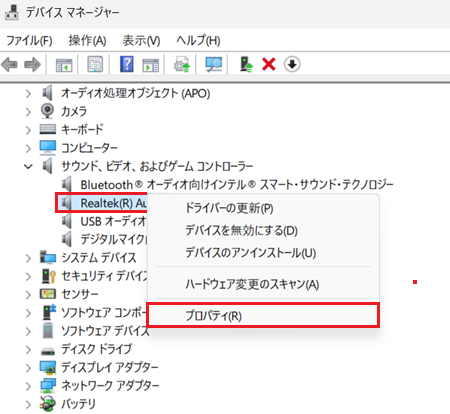Click the webcam icon beside カメラ

pyautogui.click(x=48, y=111)
